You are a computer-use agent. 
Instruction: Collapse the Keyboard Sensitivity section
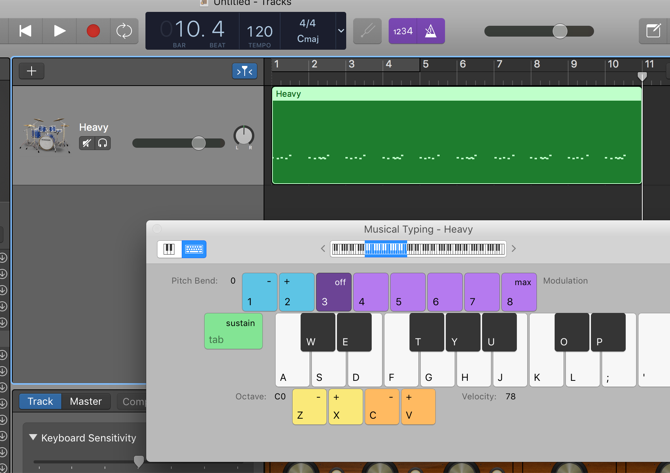[33, 438]
